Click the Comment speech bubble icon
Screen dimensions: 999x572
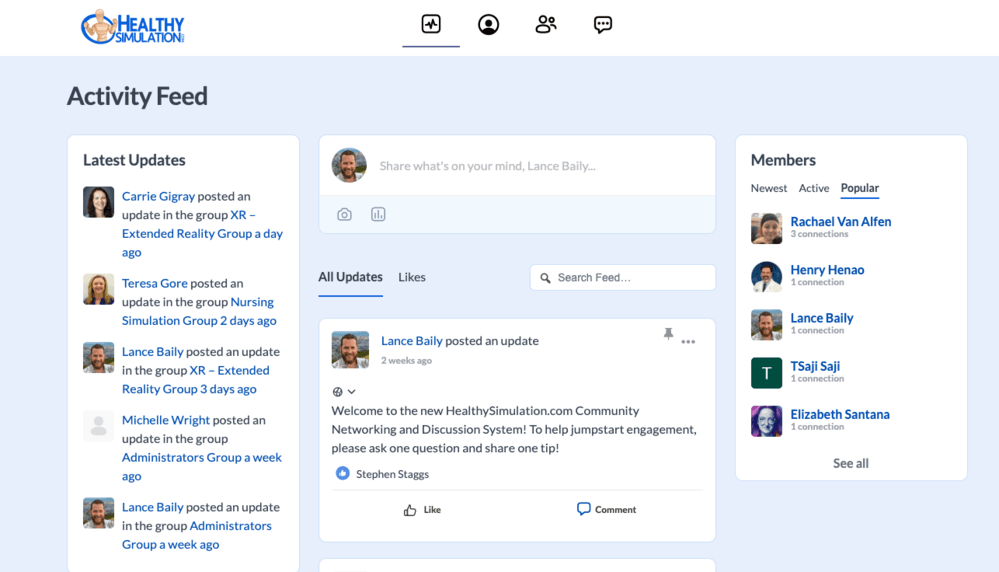coord(583,508)
